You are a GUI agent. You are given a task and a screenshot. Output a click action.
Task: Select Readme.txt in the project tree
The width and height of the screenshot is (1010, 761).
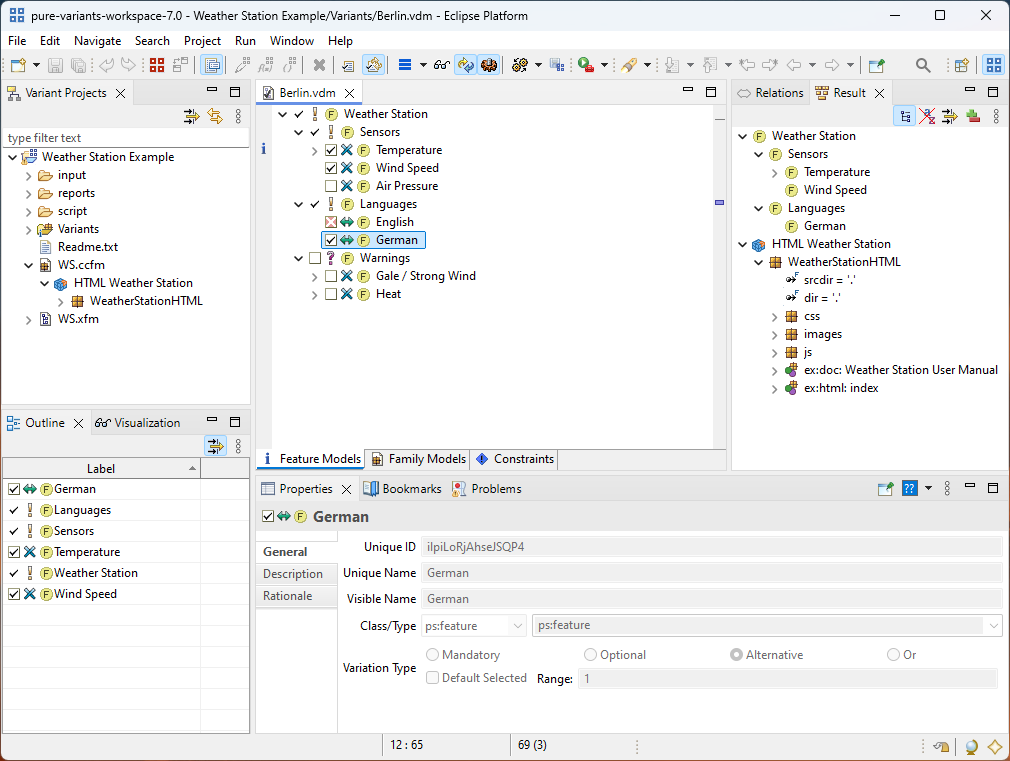(x=87, y=247)
